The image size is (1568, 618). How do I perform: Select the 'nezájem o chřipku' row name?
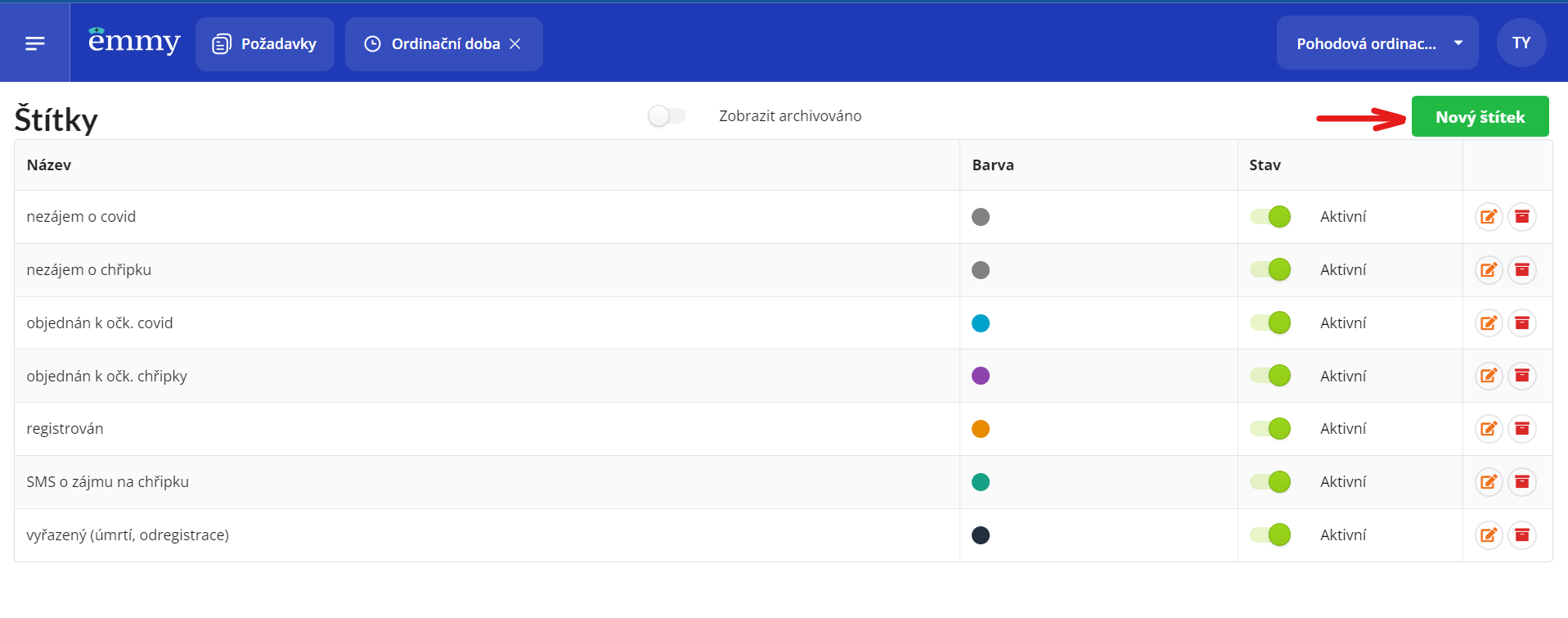88,270
